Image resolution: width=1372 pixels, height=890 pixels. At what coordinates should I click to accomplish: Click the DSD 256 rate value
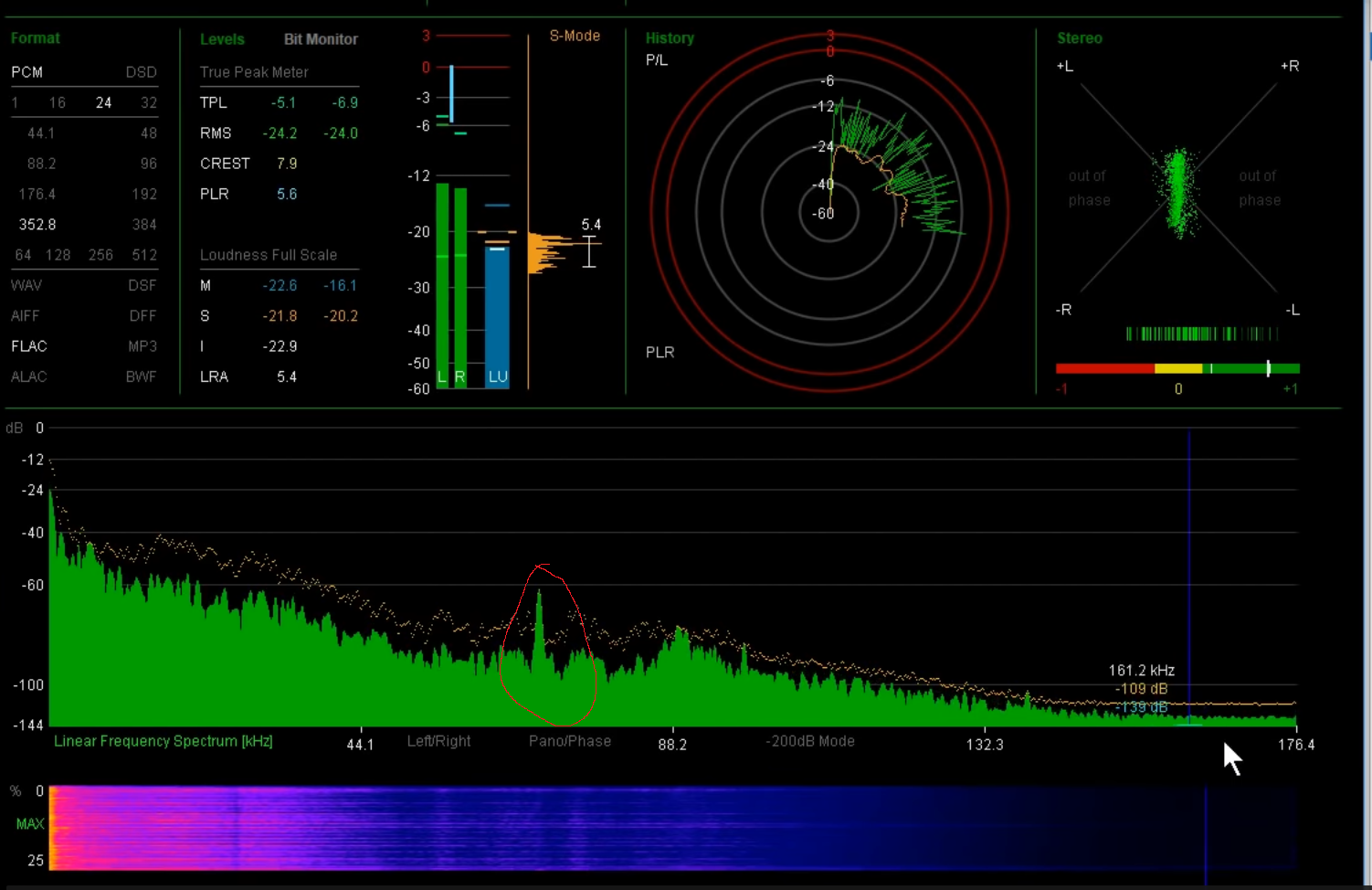(x=100, y=255)
